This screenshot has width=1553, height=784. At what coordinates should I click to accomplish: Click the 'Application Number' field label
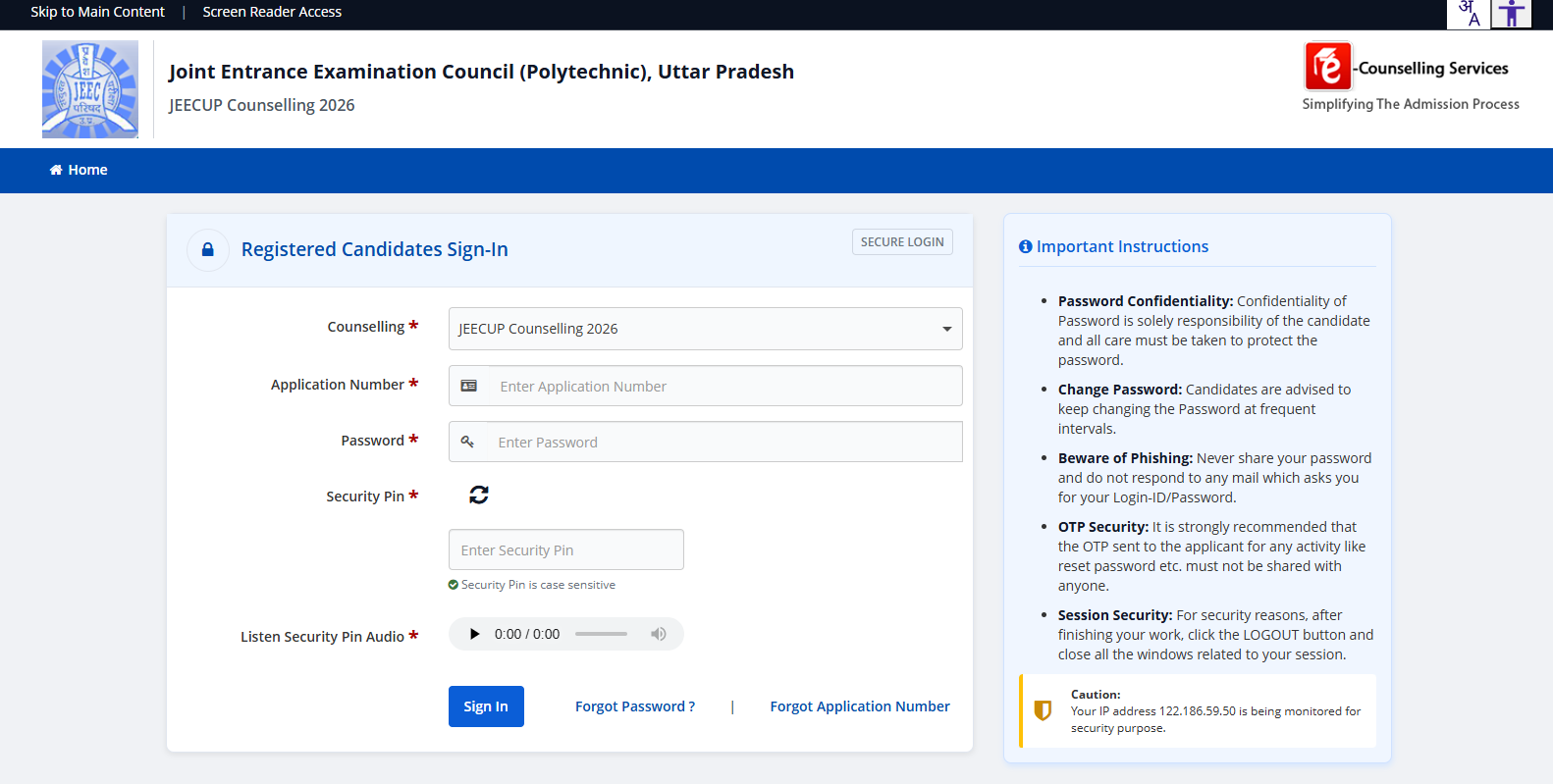338,385
